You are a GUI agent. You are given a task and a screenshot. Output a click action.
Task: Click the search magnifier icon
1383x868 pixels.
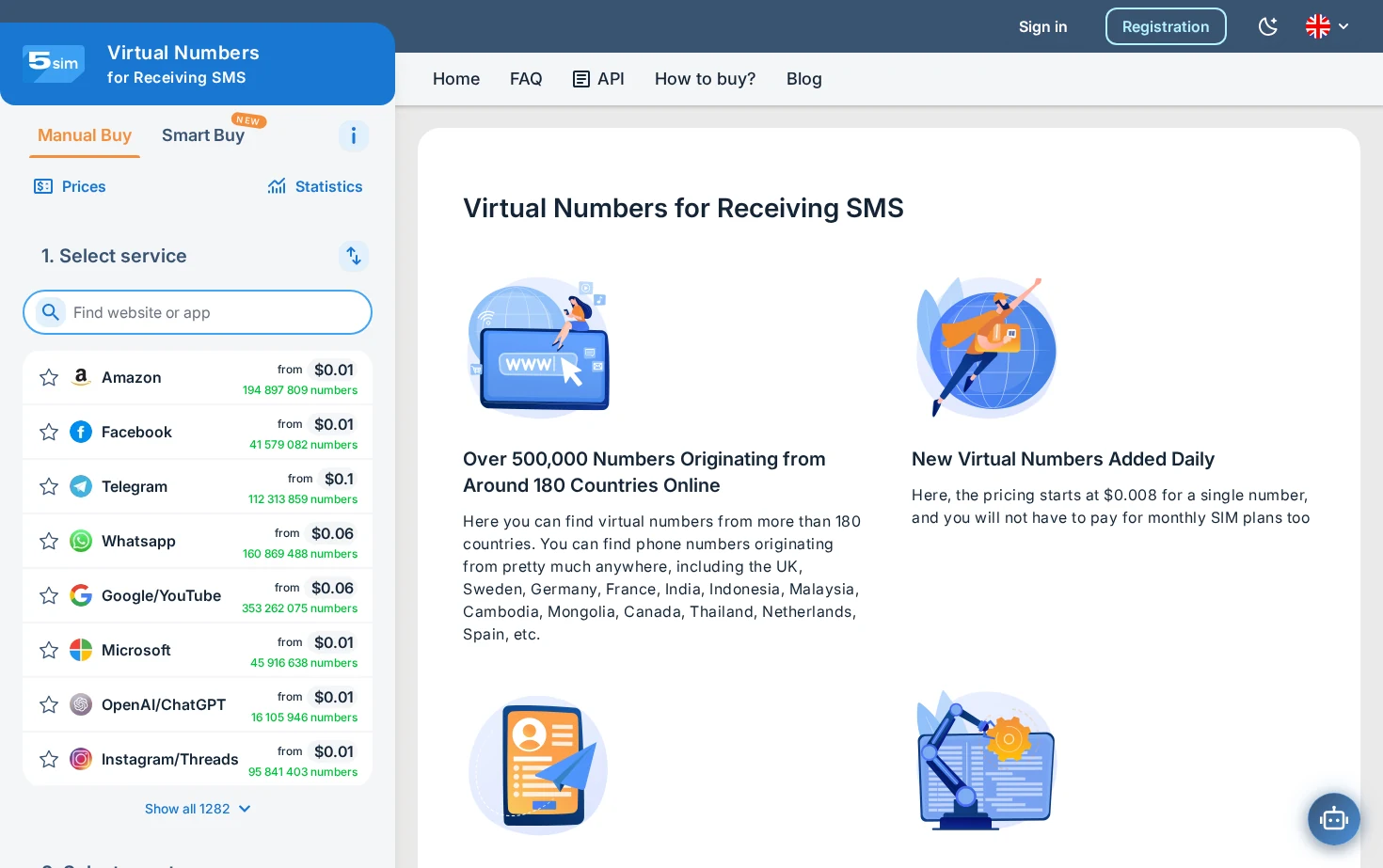click(x=50, y=312)
